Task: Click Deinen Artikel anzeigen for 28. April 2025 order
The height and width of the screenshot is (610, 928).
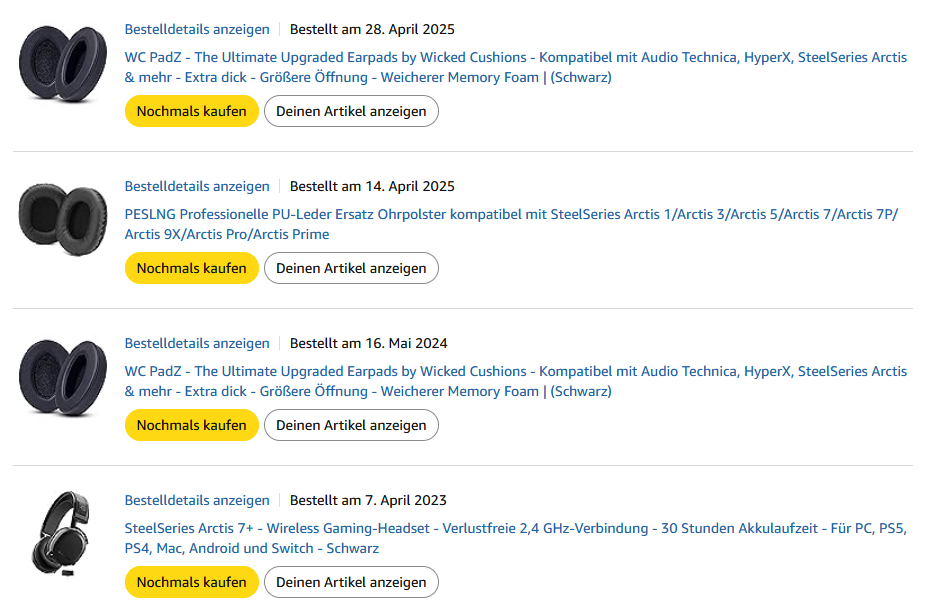Action: coord(351,111)
